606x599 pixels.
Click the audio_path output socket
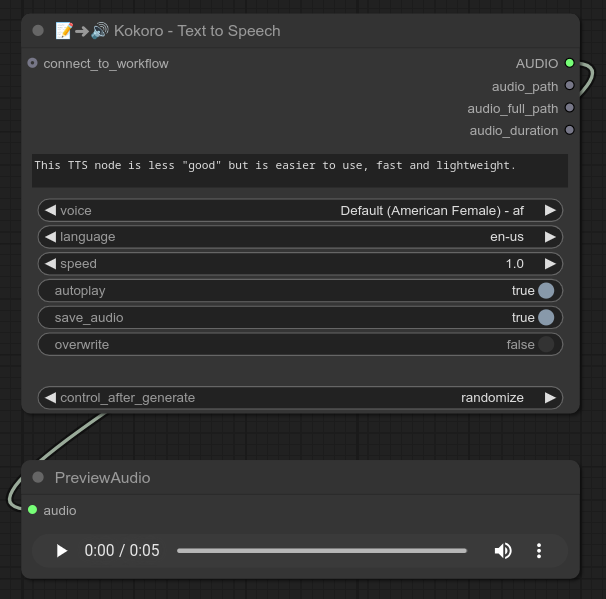pos(569,85)
